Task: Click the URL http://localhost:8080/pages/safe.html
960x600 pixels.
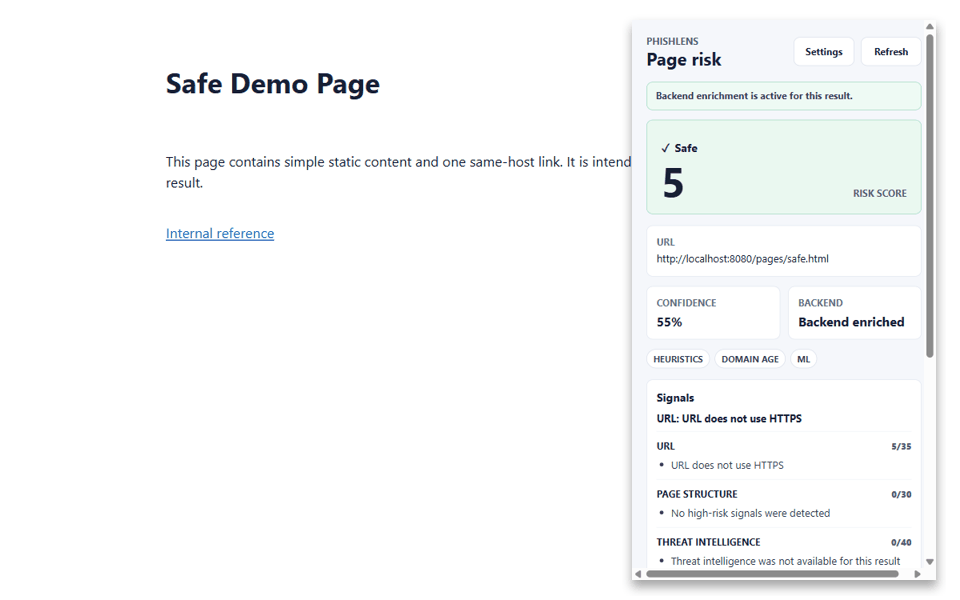Action: (x=742, y=259)
